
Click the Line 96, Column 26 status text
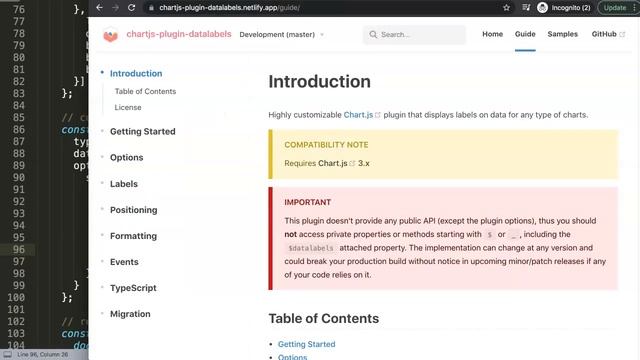[42, 354]
